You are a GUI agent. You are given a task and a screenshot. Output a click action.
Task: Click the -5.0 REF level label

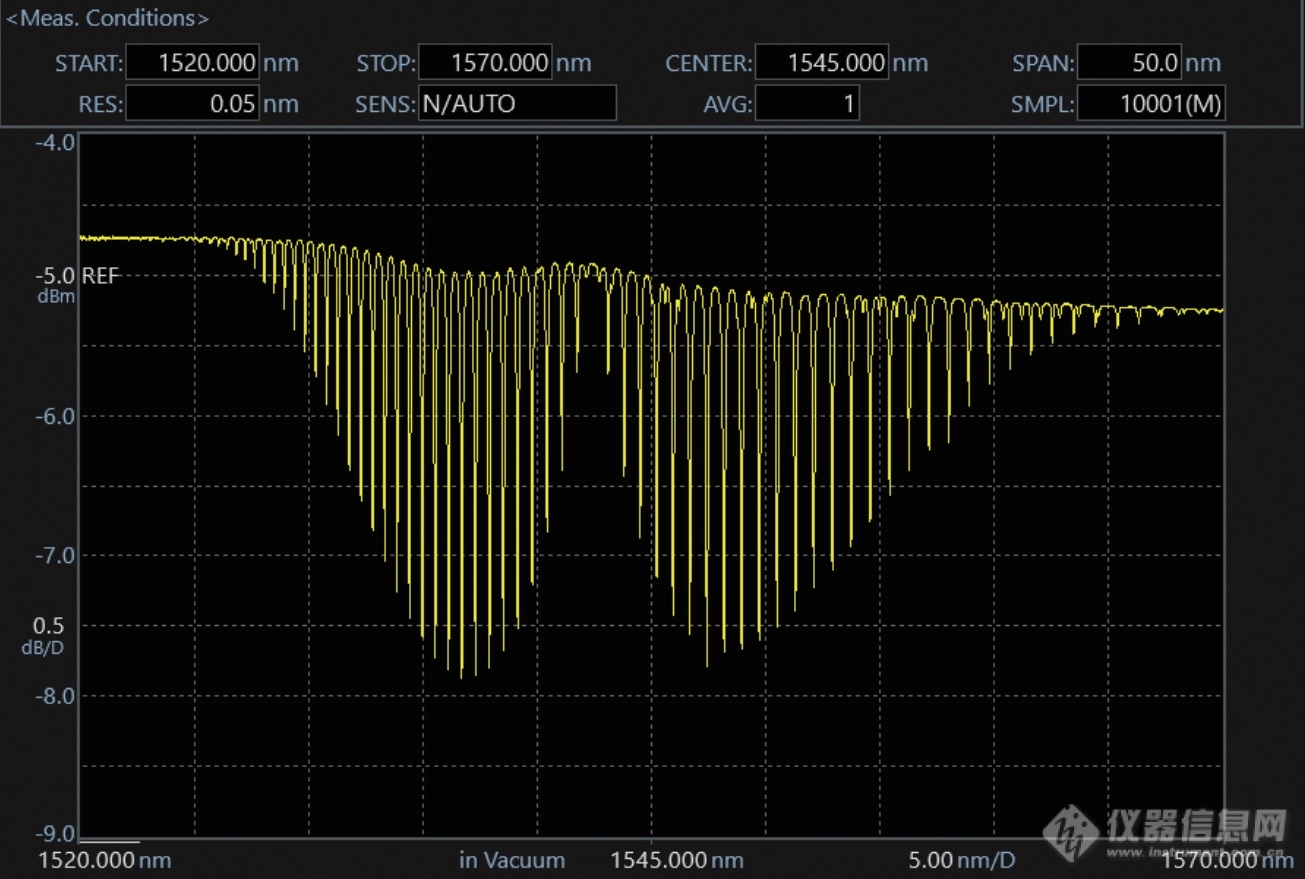point(76,275)
